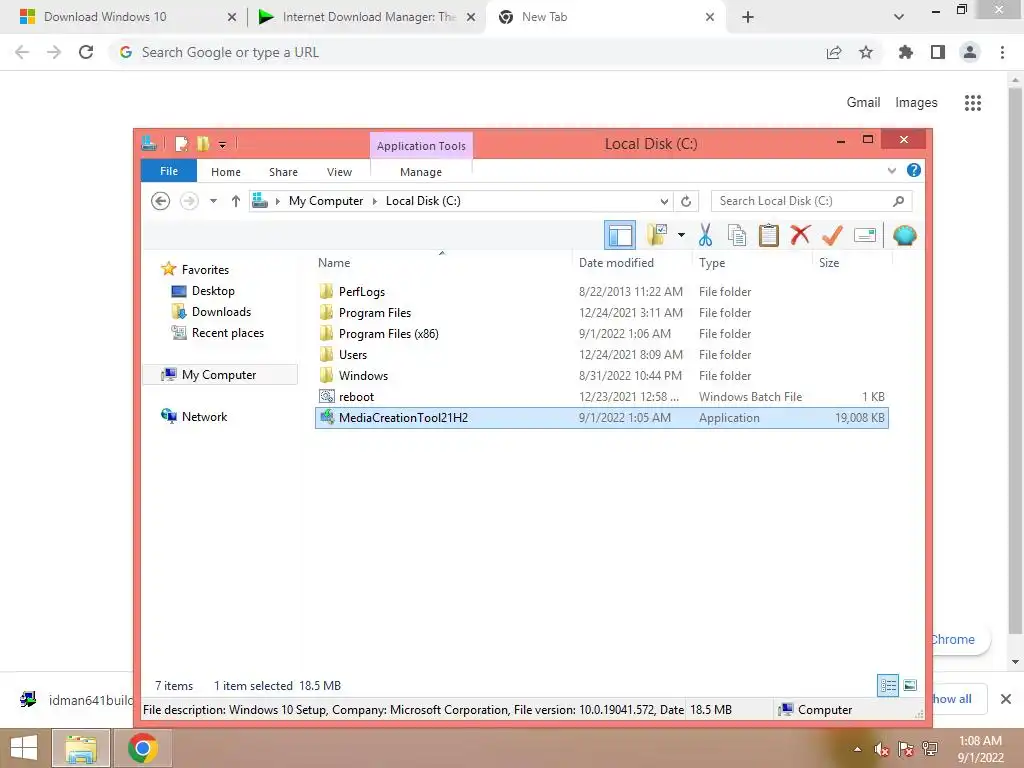Viewport: 1024px width, 768px height.
Task: Switch to large icons view in status bar
Action: pos(910,685)
